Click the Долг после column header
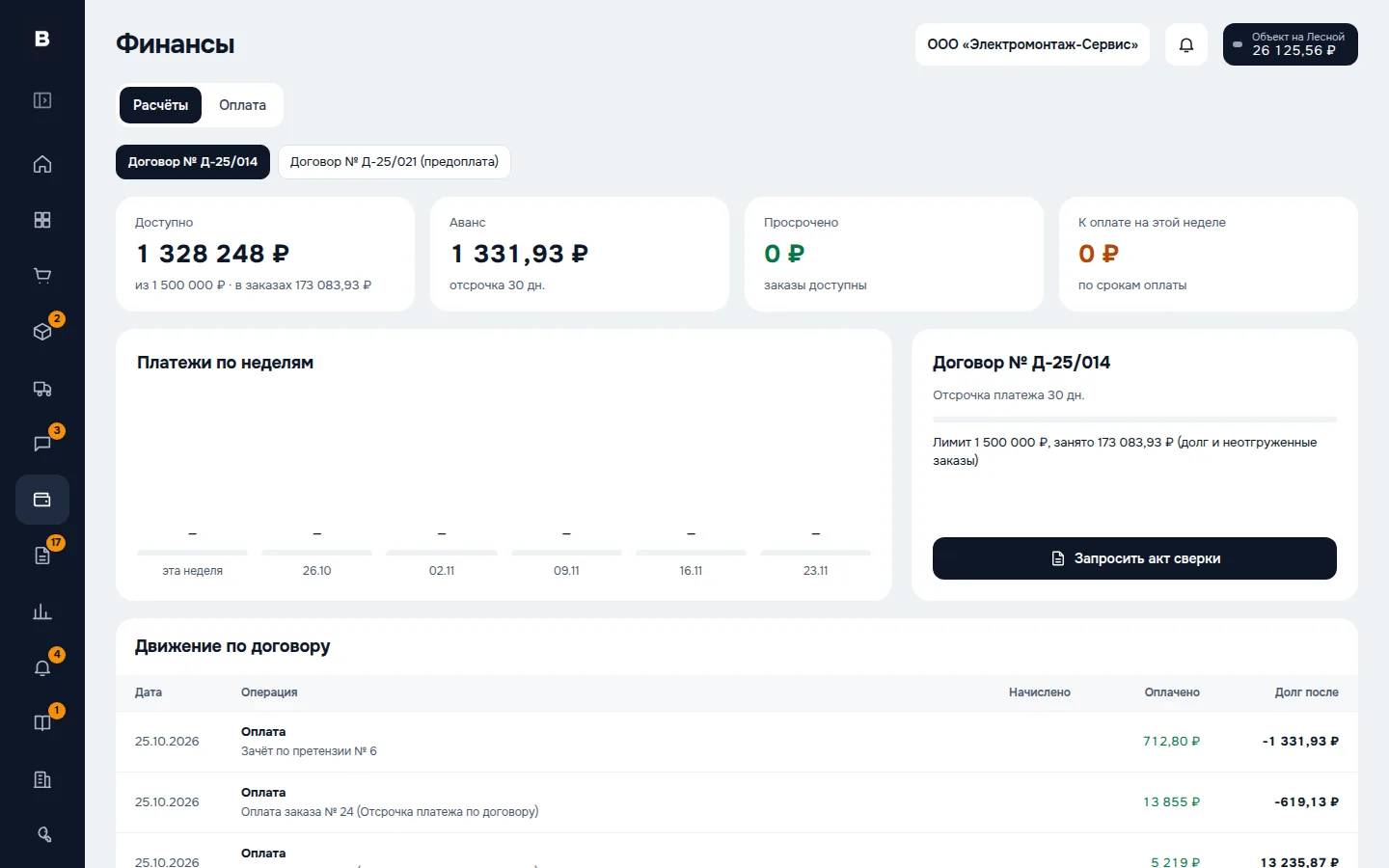Image resolution: width=1389 pixels, height=868 pixels. [1307, 692]
